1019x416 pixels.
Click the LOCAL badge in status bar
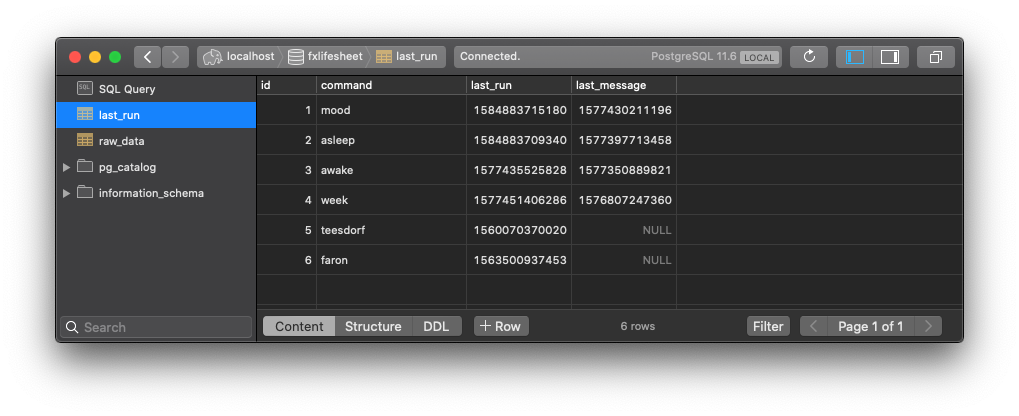click(759, 57)
